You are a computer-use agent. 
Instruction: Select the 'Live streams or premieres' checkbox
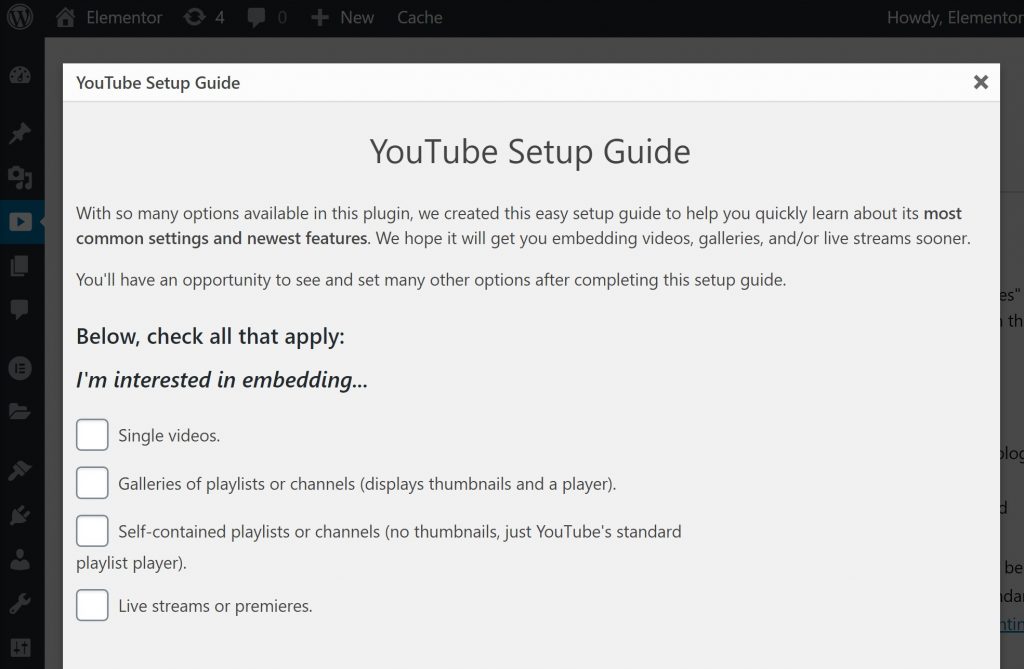pos(92,605)
